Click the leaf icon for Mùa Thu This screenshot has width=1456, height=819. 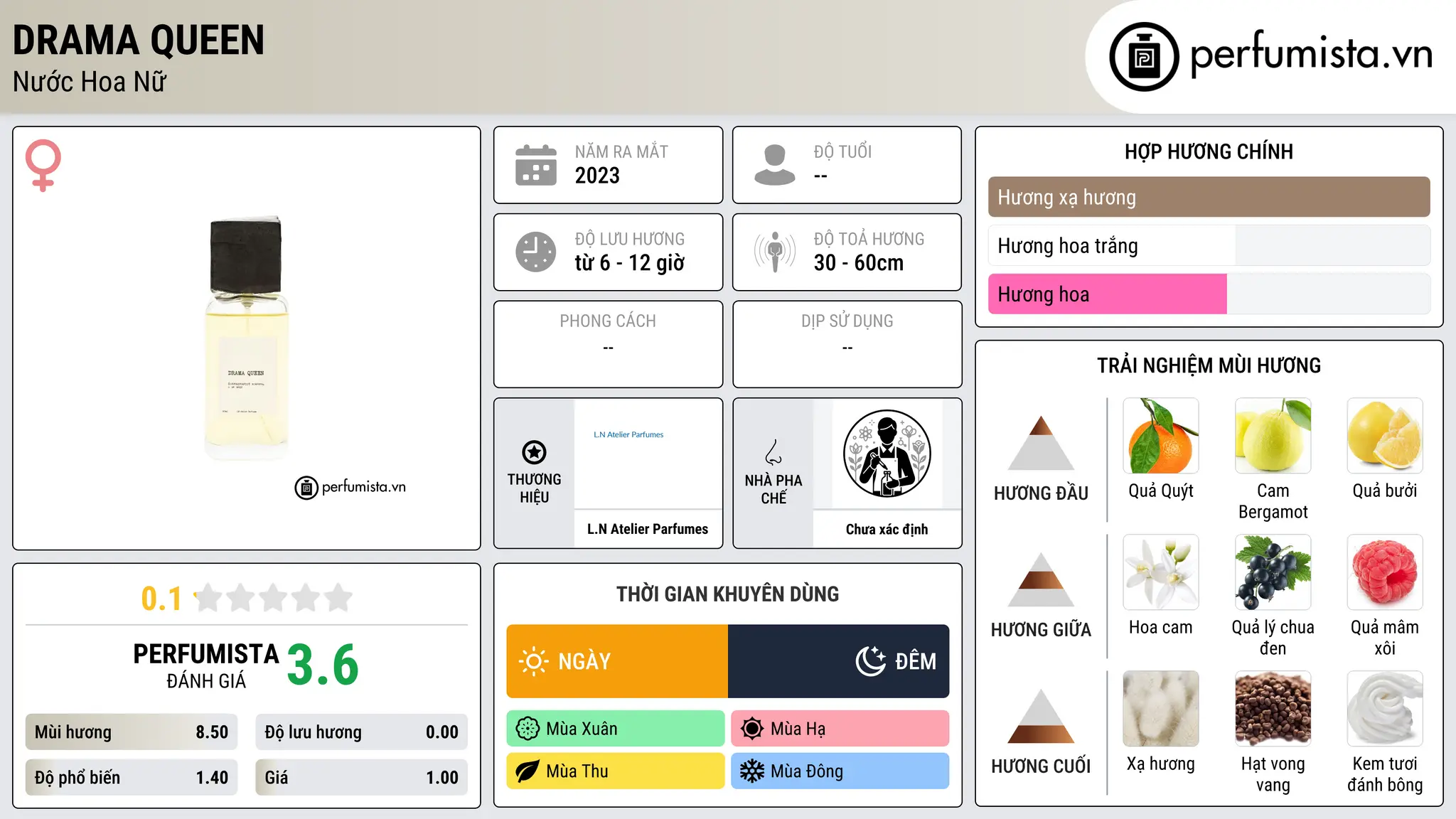pos(528,771)
